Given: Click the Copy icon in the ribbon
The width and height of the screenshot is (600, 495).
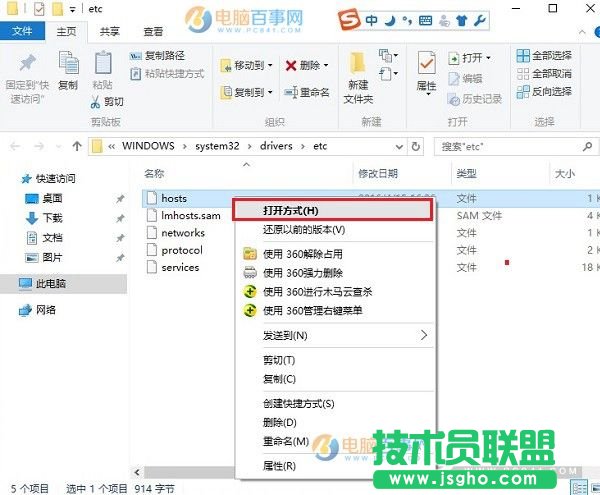Looking at the screenshot, I should coord(68,62).
